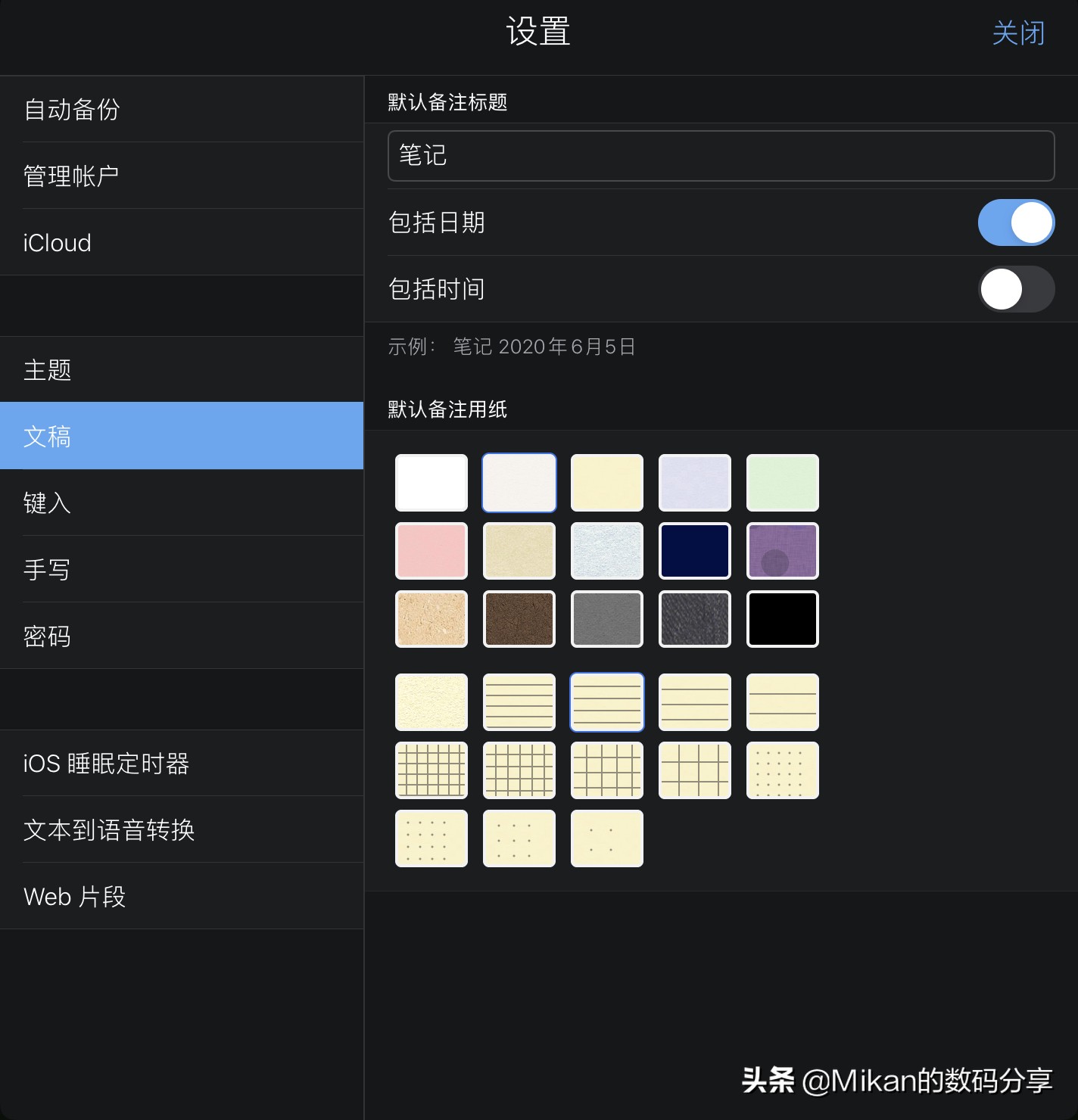The height and width of the screenshot is (1120, 1078).
Task: Open 自动备份 settings
Action: tap(182, 109)
